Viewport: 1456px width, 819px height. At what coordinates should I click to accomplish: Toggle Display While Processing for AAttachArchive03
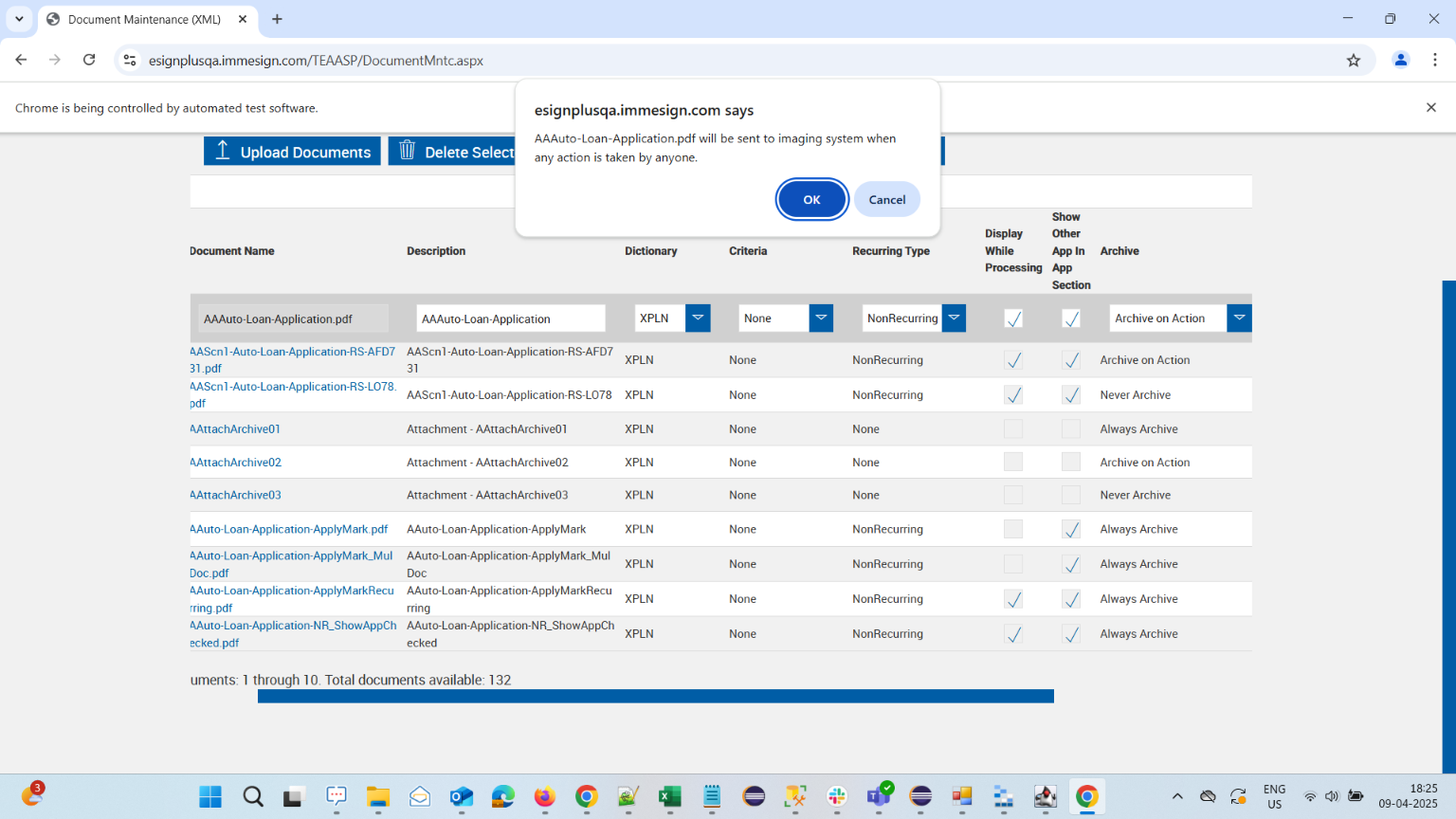coord(1013,495)
